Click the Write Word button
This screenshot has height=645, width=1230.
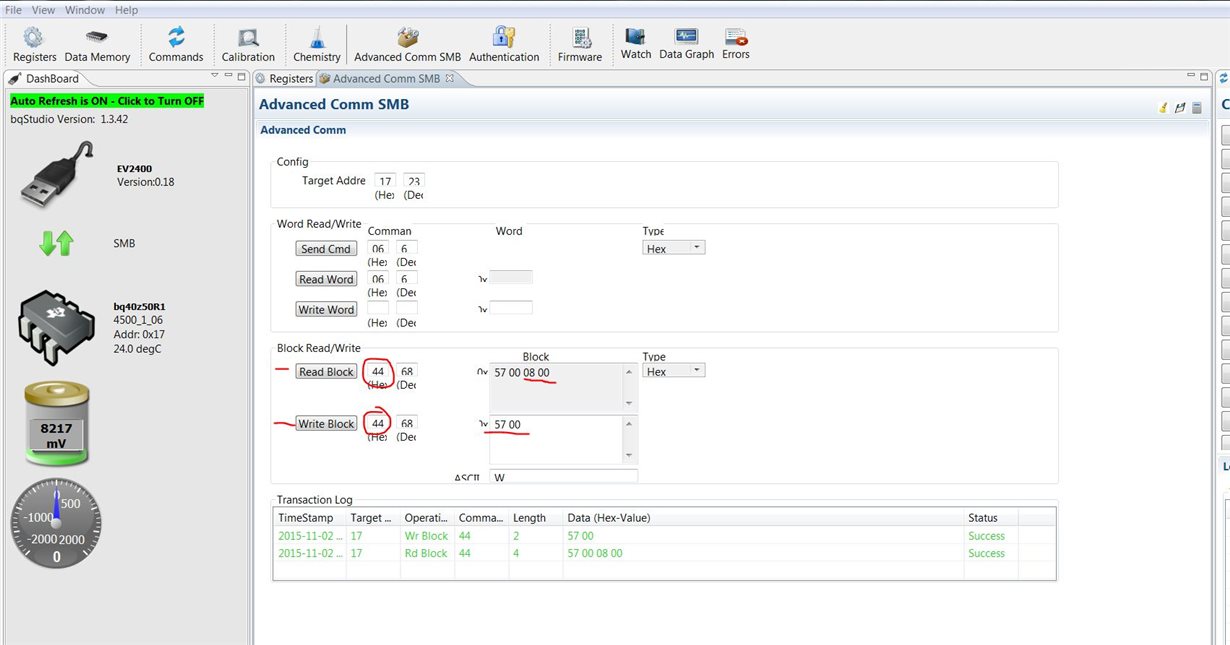point(326,309)
